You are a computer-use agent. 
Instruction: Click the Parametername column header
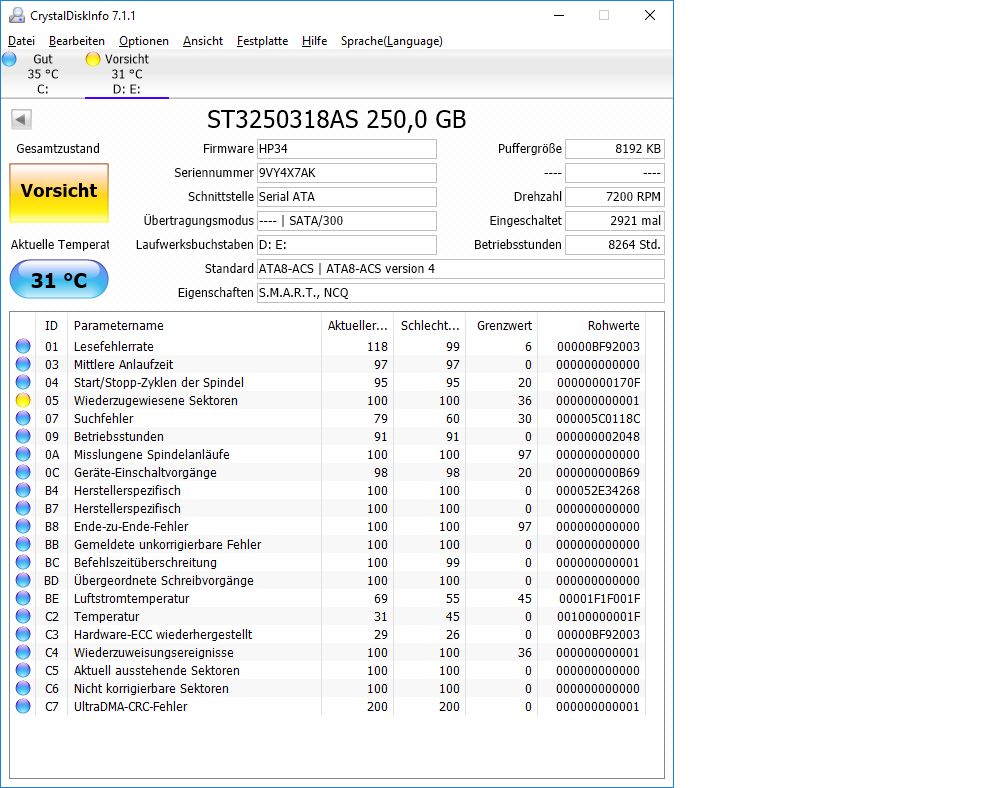click(194, 326)
